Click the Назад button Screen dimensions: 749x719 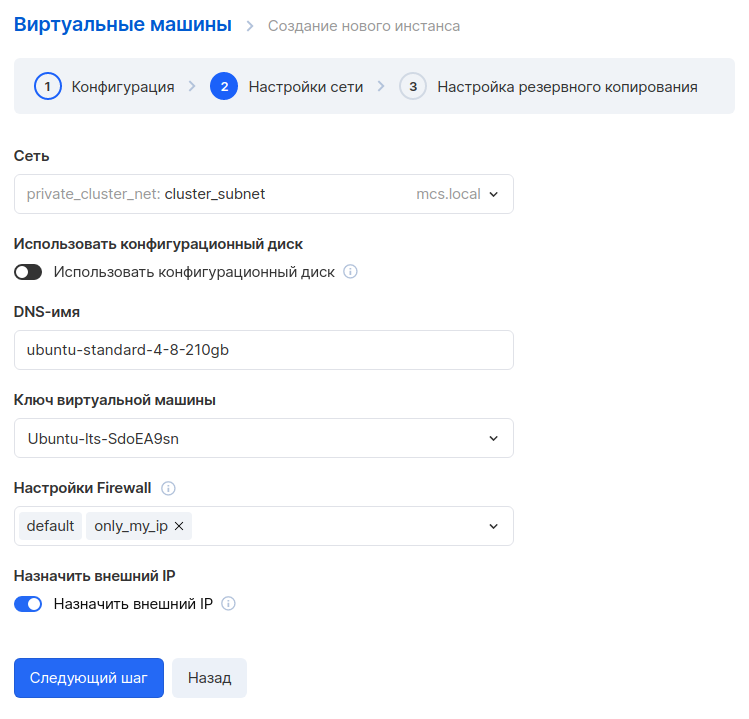210,678
